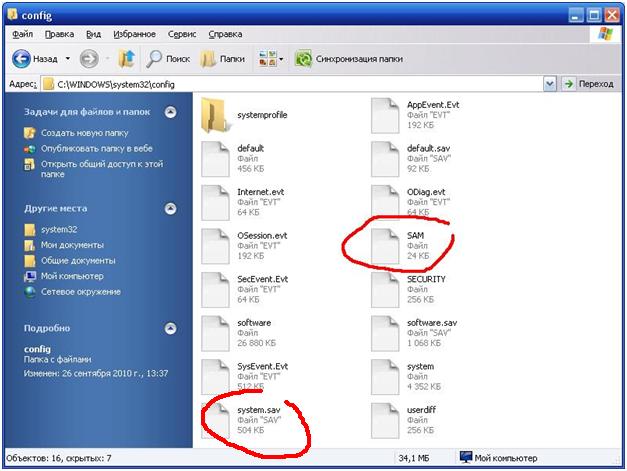This screenshot has width=627, height=471.
Task: Open the Правка menu
Action: coord(59,34)
